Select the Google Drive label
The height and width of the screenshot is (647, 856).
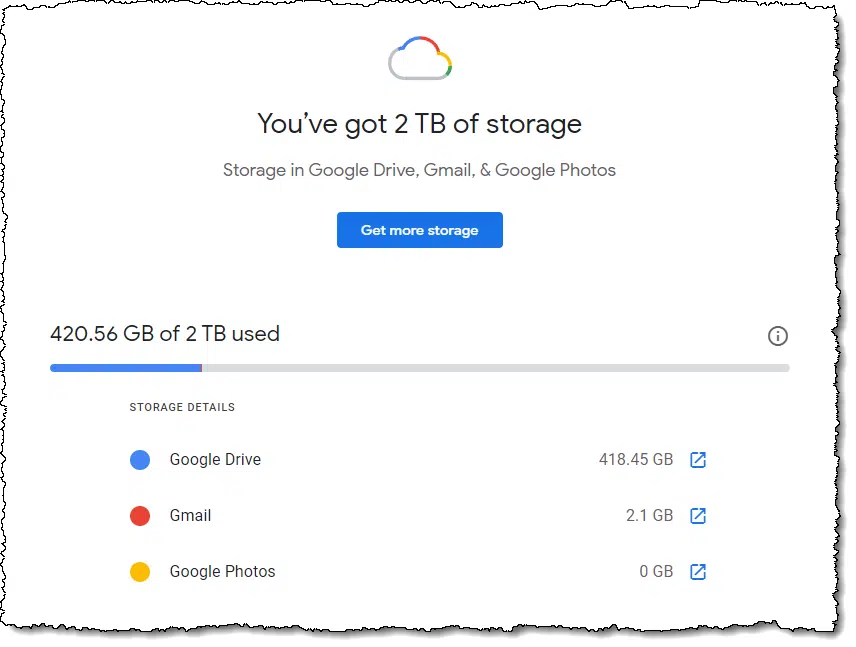pyautogui.click(x=215, y=460)
